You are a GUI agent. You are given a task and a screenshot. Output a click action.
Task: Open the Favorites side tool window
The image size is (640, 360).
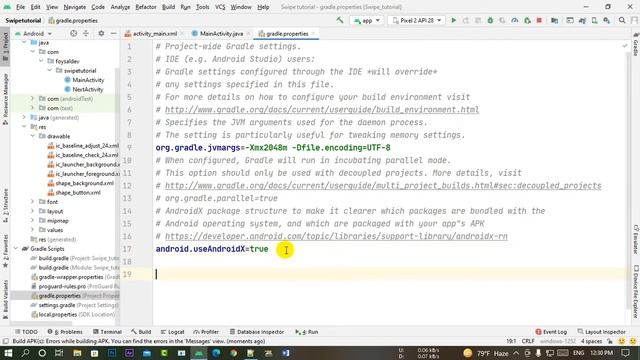coord(5,251)
